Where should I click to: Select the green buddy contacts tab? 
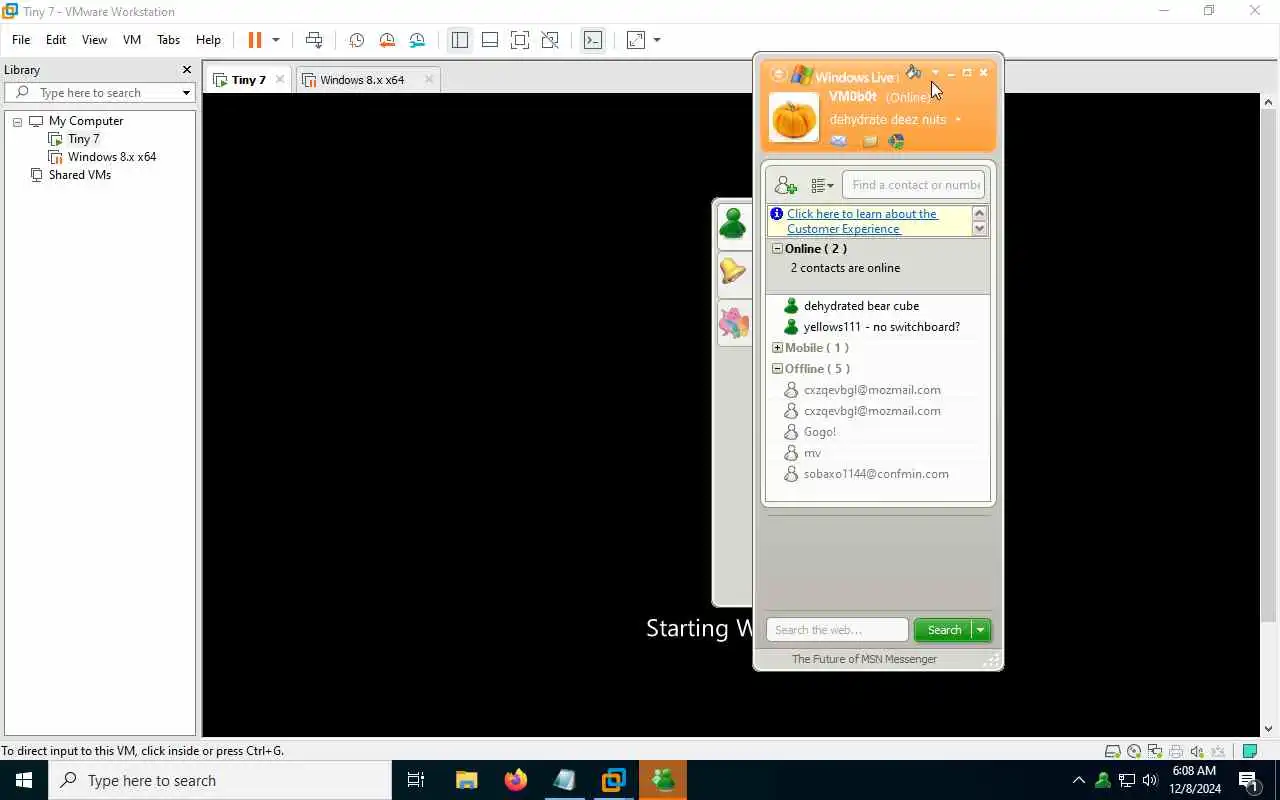733,224
